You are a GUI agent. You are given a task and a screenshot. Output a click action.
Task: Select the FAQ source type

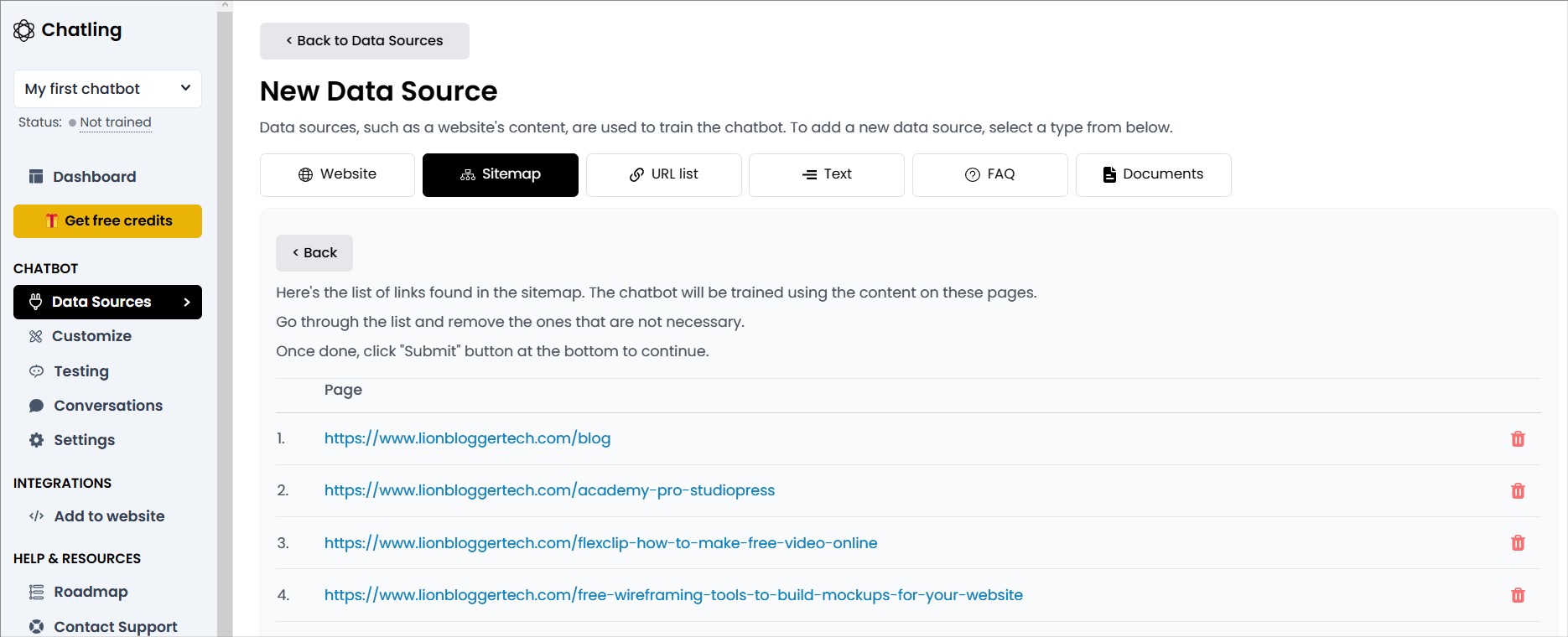pos(989,174)
